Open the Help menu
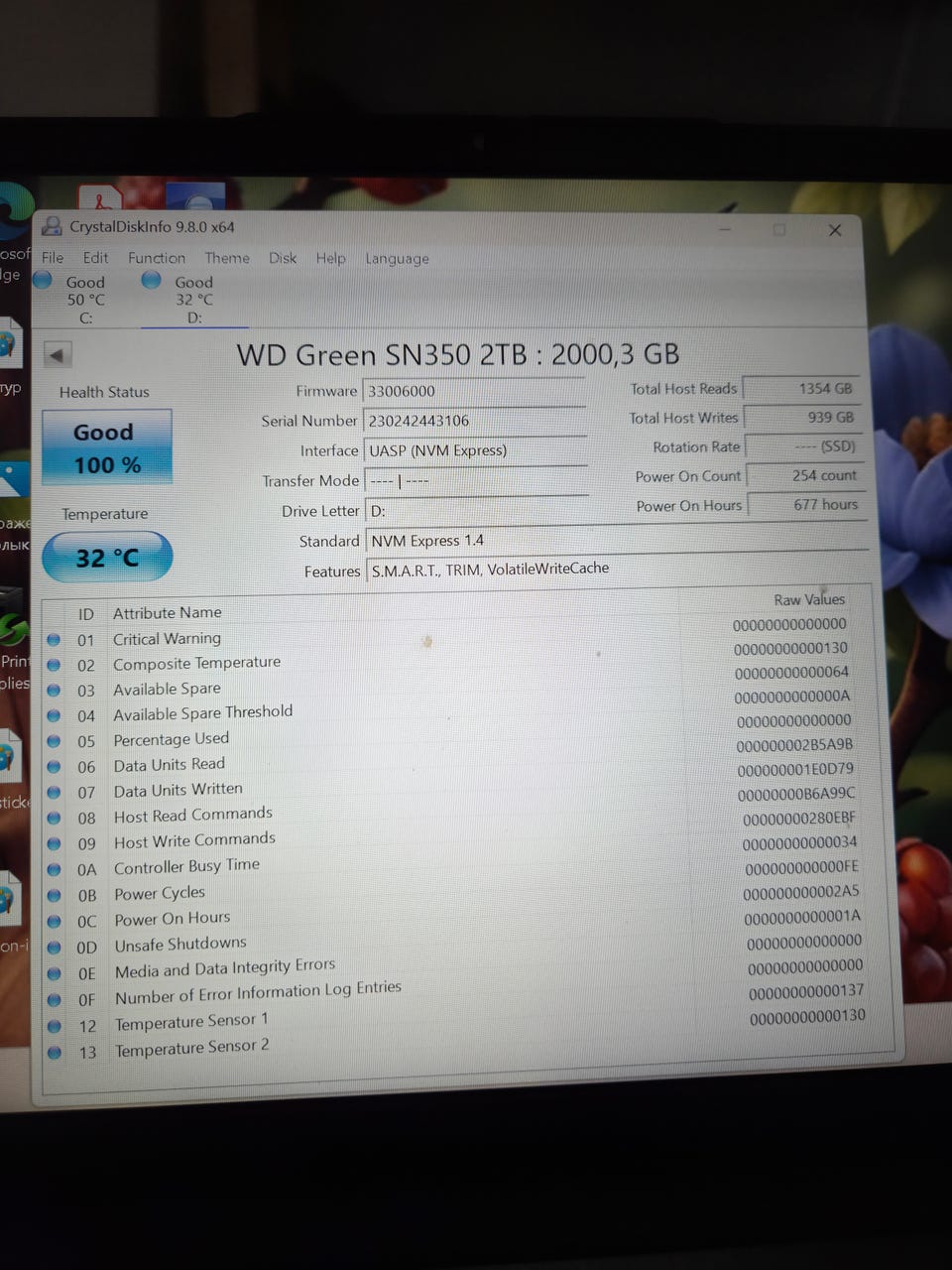Image resolution: width=952 pixels, height=1270 pixels. coord(330,258)
